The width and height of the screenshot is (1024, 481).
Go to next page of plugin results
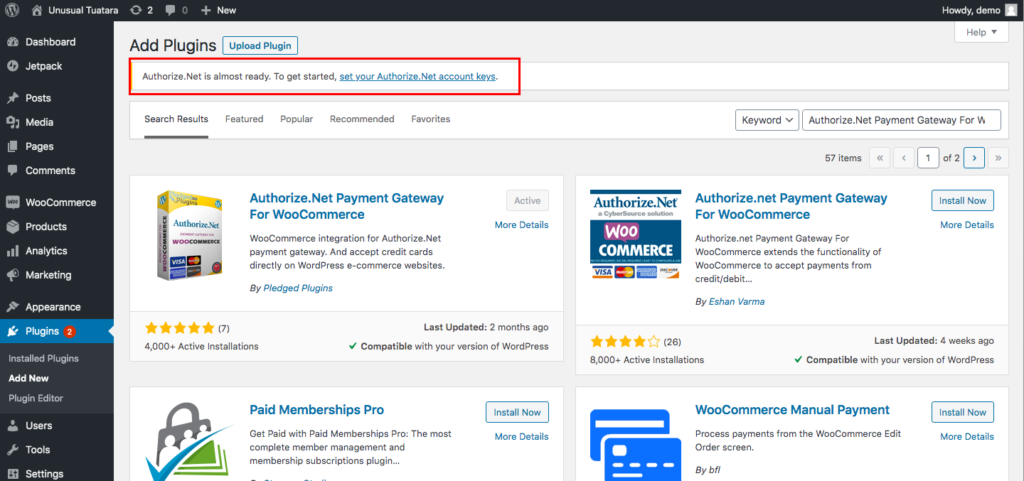pos(974,158)
